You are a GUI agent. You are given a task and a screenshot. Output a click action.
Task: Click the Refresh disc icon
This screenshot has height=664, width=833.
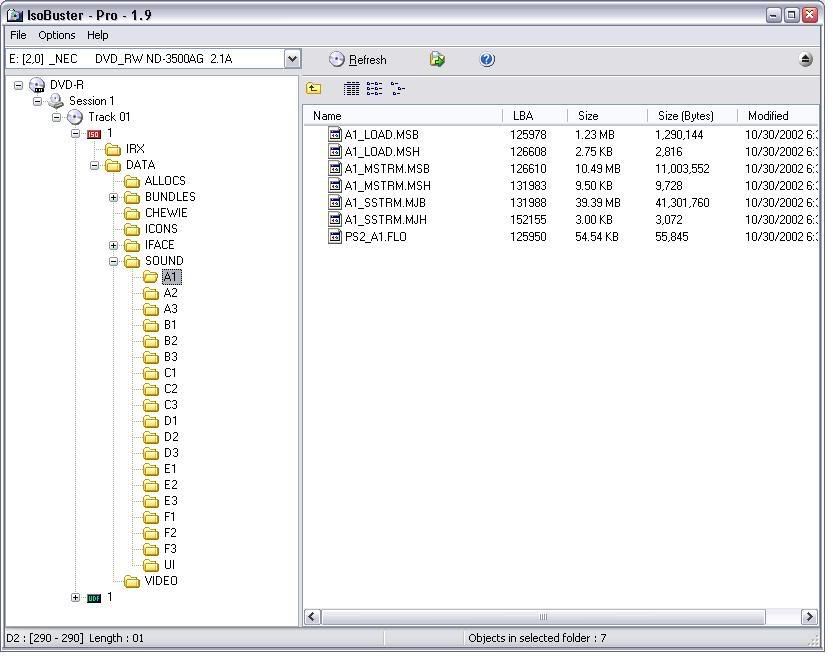click(x=336, y=59)
